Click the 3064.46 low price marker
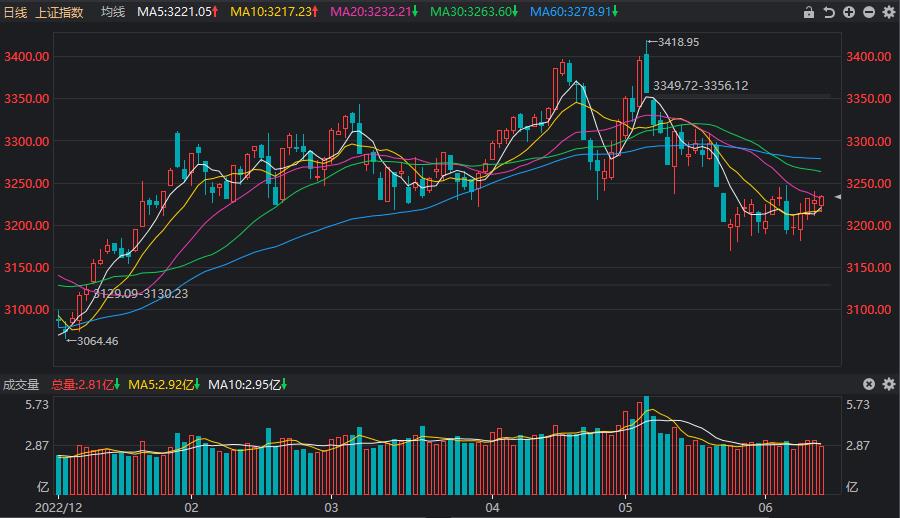 (97, 341)
